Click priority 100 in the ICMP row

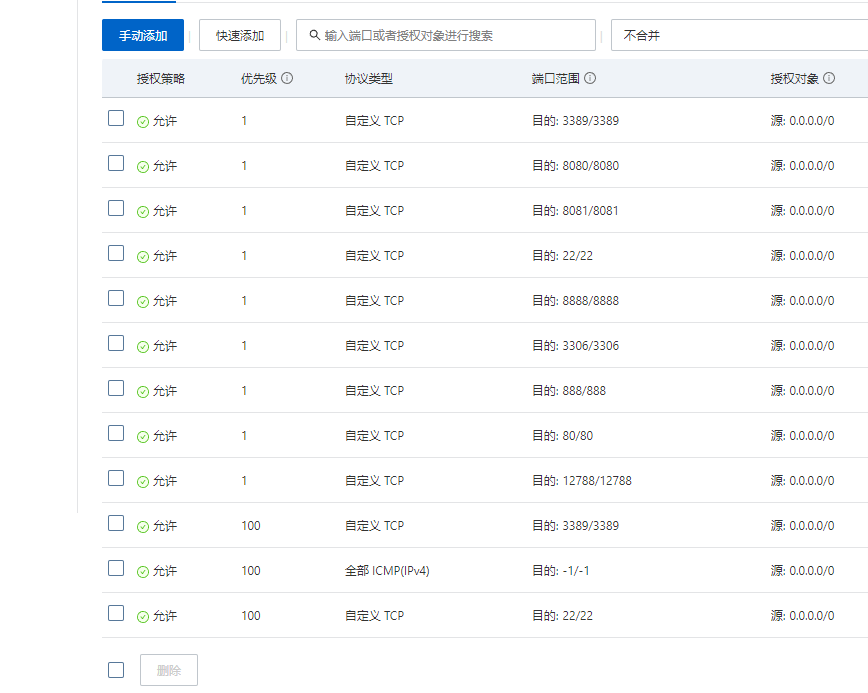(x=251, y=571)
